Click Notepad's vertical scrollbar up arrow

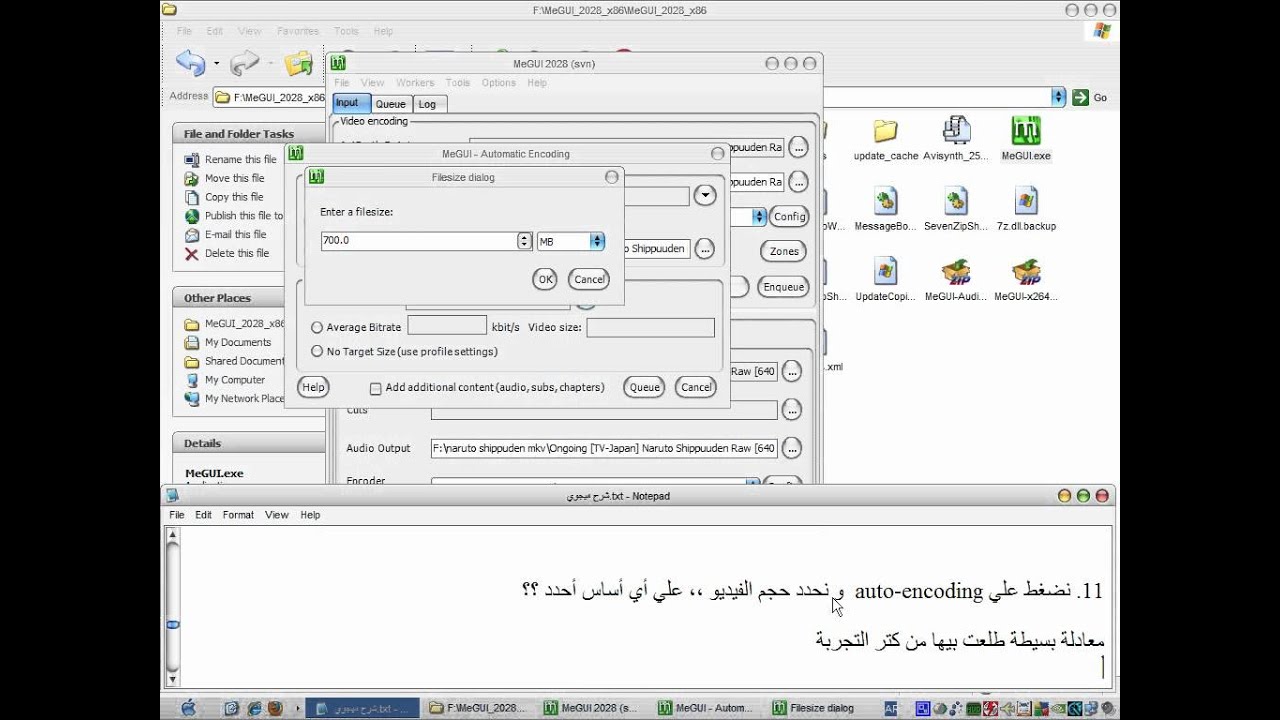(x=173, y=536)
